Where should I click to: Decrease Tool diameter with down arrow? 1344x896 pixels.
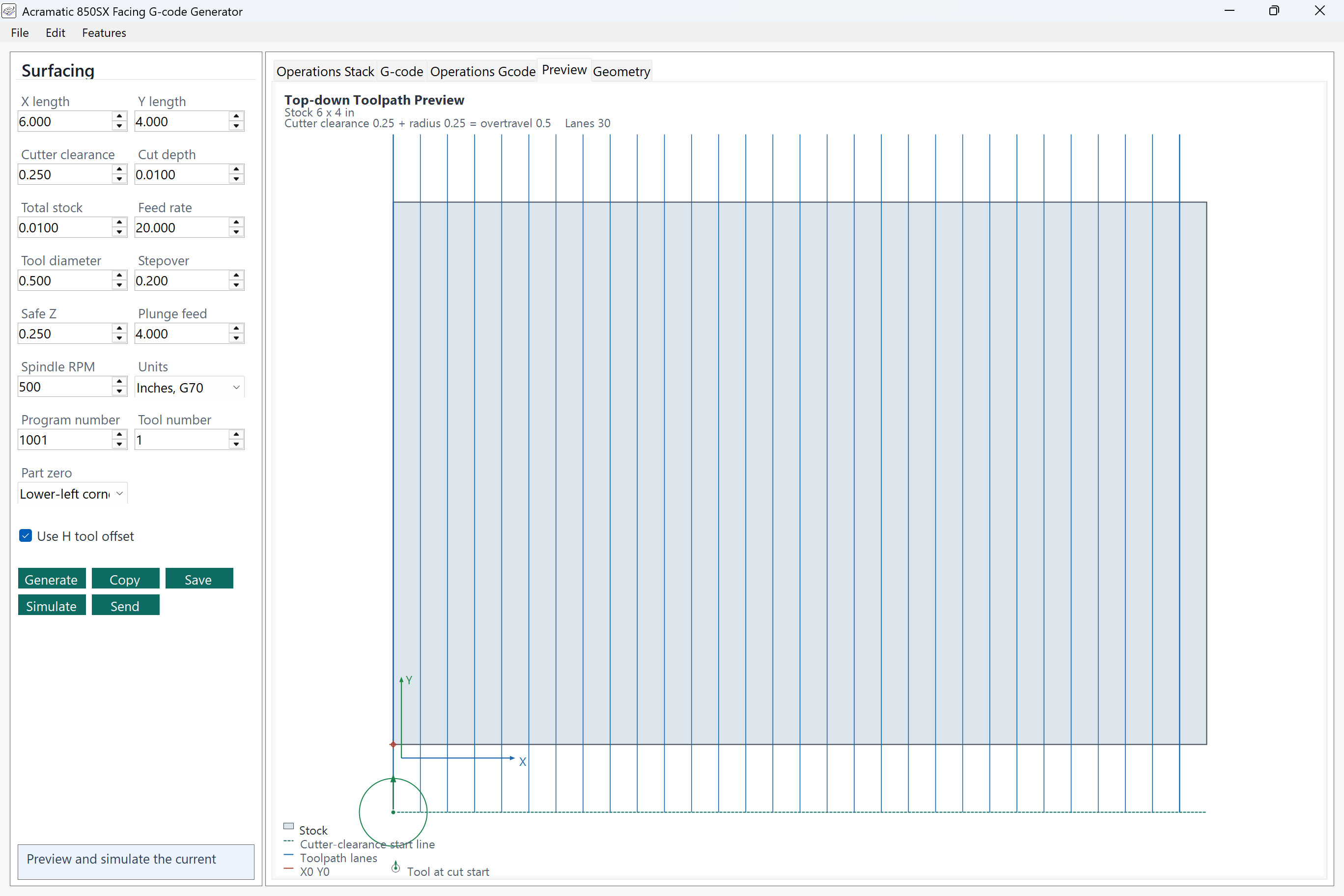[x=119, y=286]
